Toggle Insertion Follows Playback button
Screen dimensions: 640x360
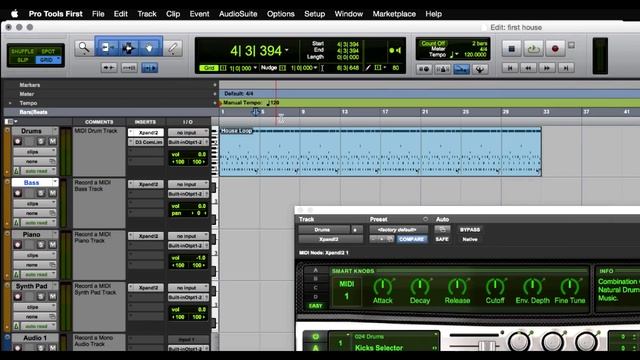149,68
